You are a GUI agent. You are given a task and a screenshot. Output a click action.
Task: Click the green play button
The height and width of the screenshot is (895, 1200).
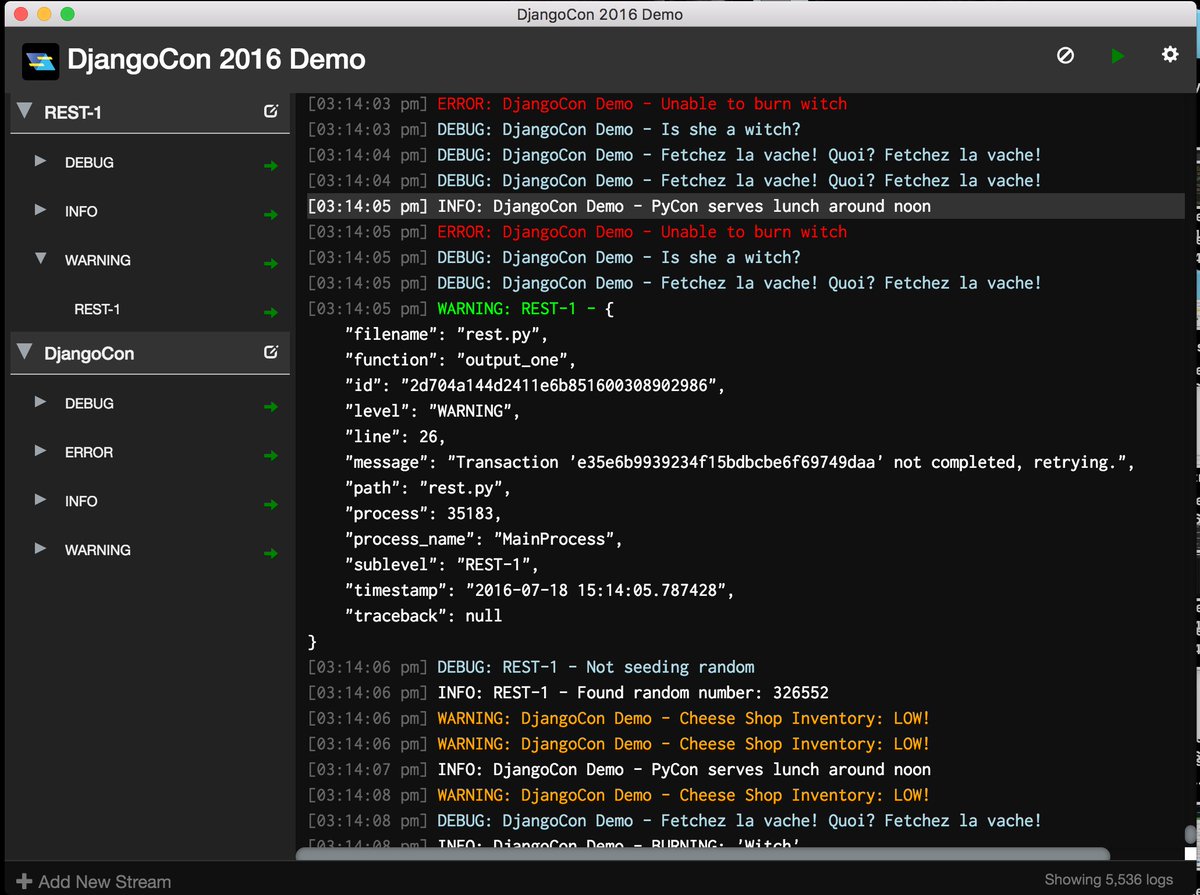(x=1118, y=56)
